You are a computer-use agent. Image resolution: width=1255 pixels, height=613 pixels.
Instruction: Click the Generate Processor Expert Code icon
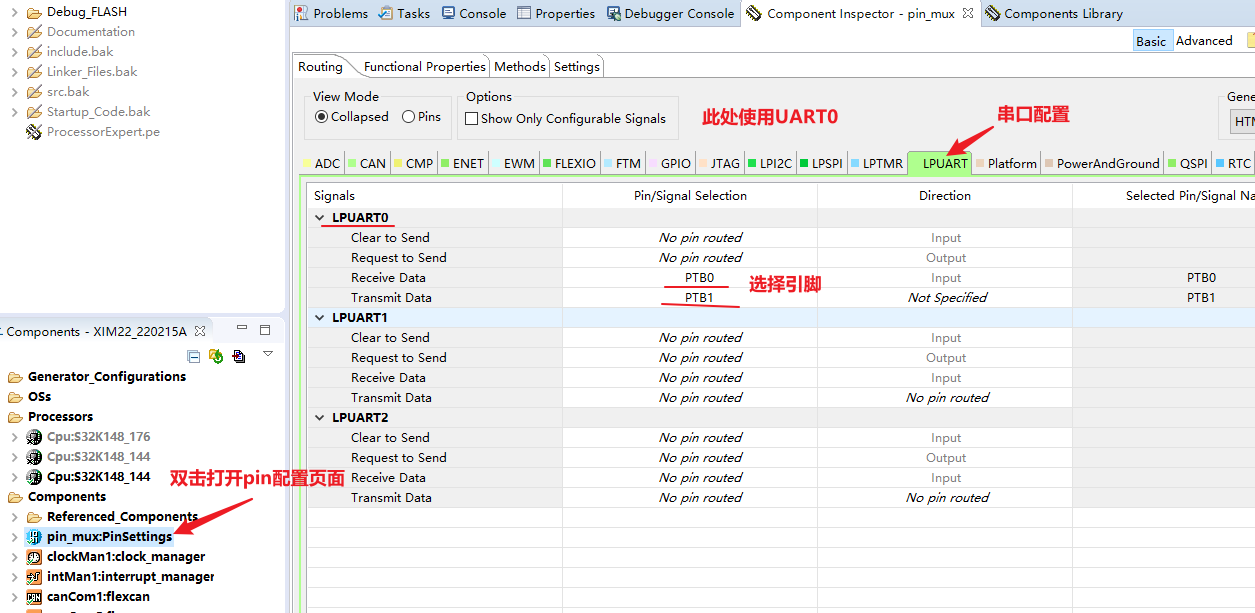tap(216, 355)
